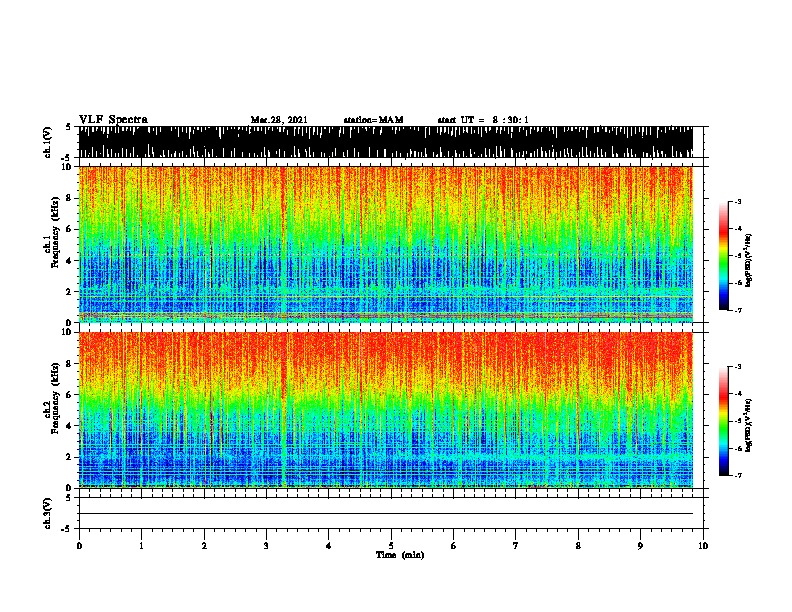Image resolution: width=792 pixels, height=612 pixels.
Task: Select the date label "Mar.28, 2021"
Action: 279,120
